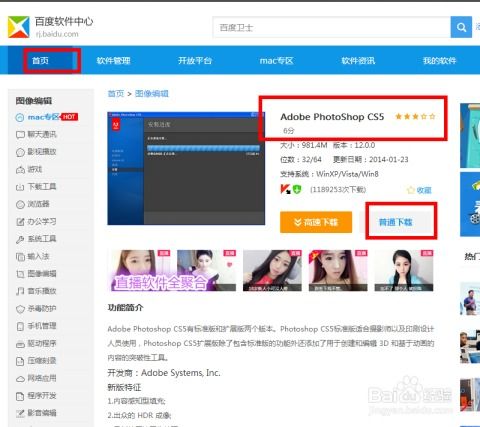Screen dimensions: 480x427
Task: Click the star icon next to 收藏
Action: 410,190
